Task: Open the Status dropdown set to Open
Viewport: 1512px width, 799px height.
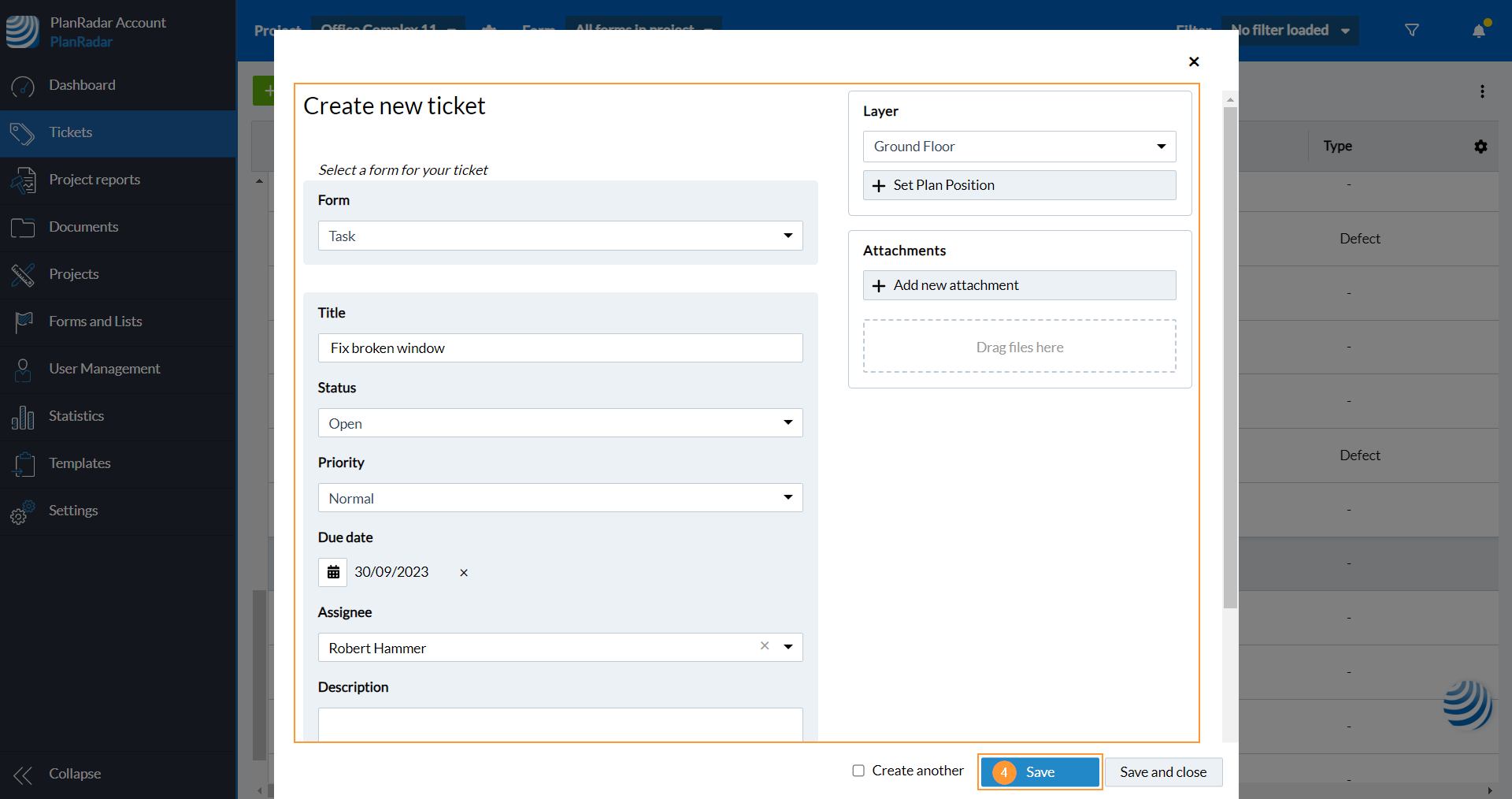Action: 560,423
